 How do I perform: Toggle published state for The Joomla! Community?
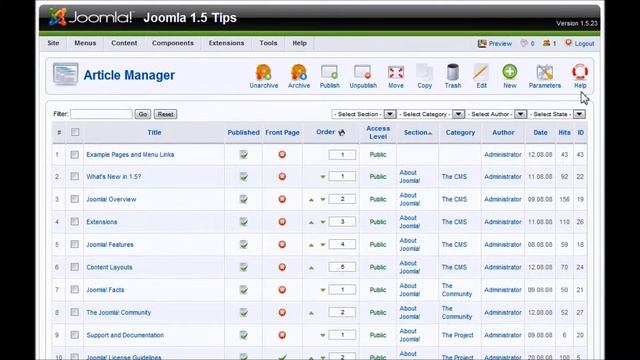[x=244, y=313]
